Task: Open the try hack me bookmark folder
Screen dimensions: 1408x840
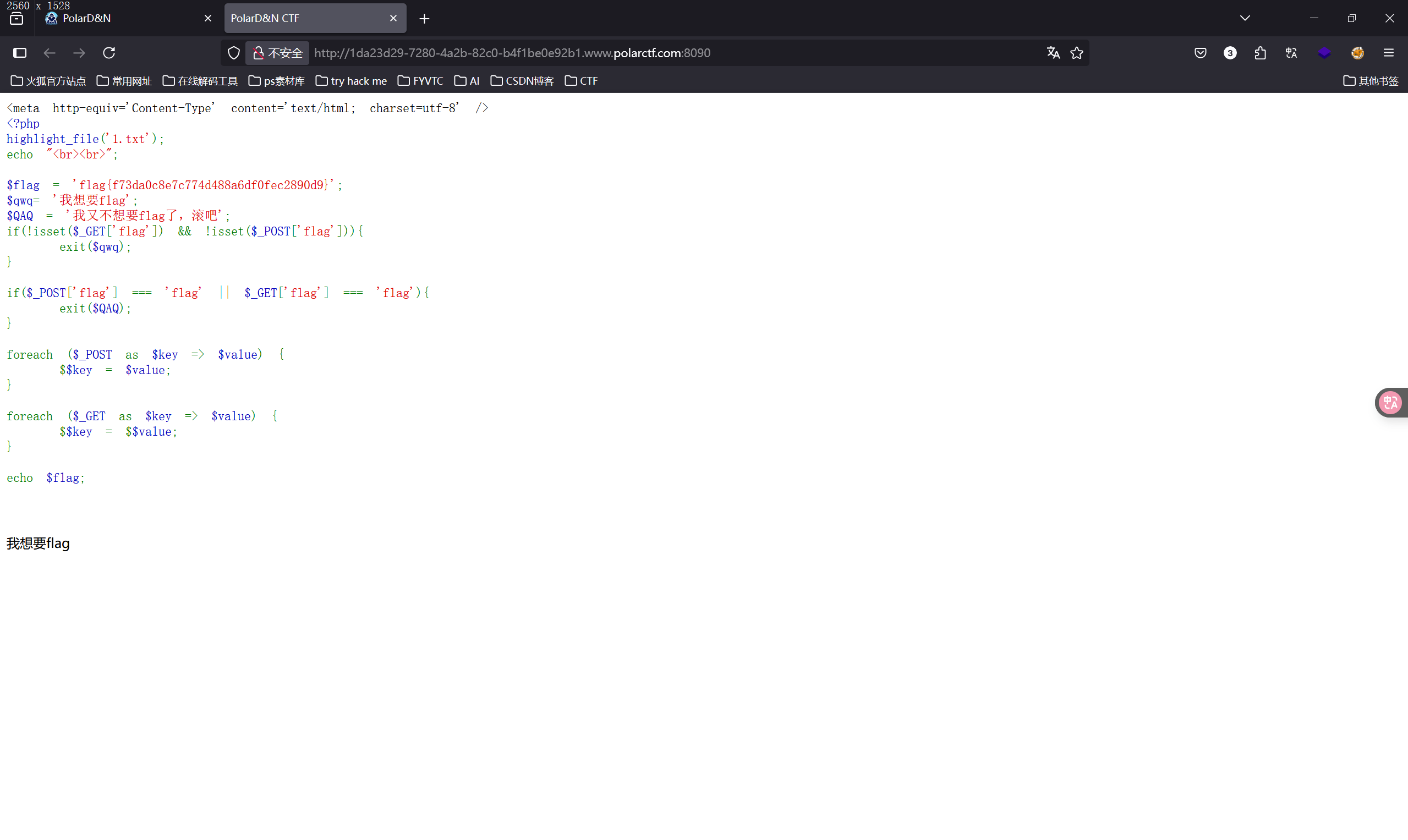Action: 351,81
